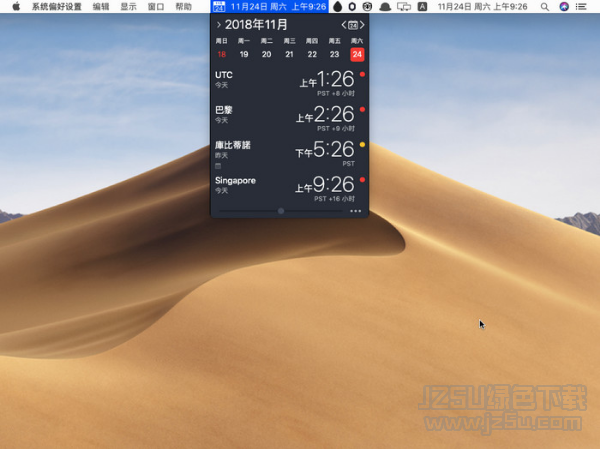Select date 22 in the week row
This screenshot has height=449, width=600.
(x=312, y=54)
